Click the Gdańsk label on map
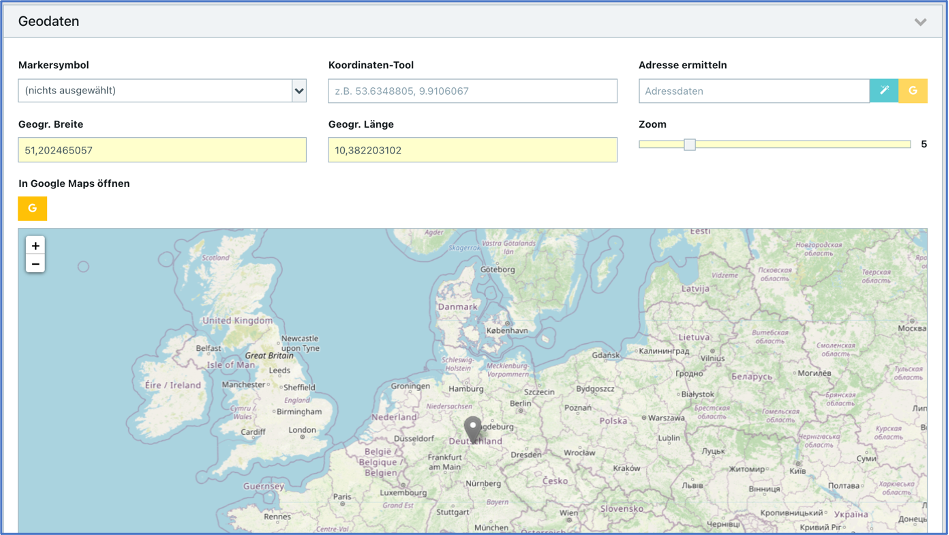The width and height of the screenshot is (949, 535). coord(605,355)
